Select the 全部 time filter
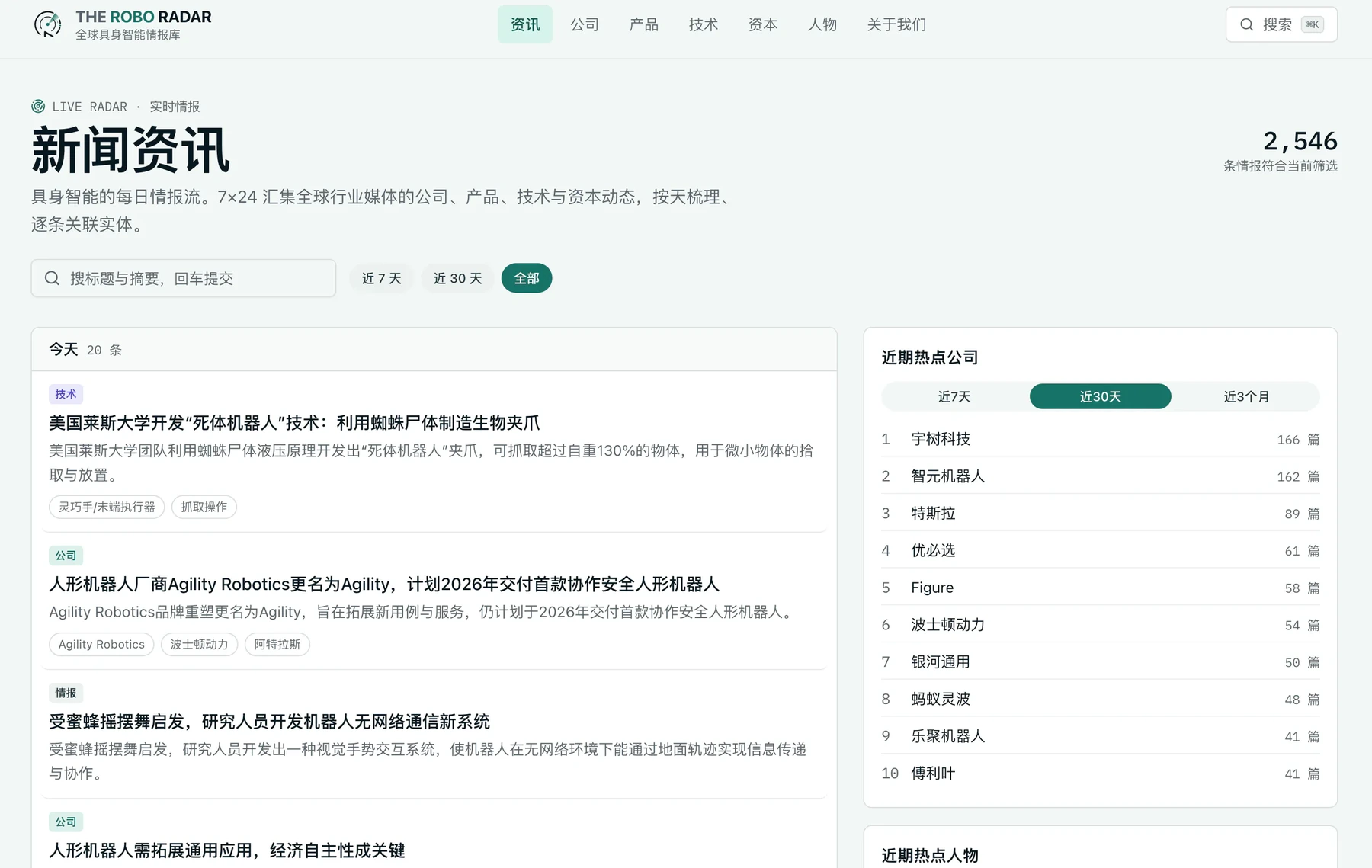 click(527, 278)
